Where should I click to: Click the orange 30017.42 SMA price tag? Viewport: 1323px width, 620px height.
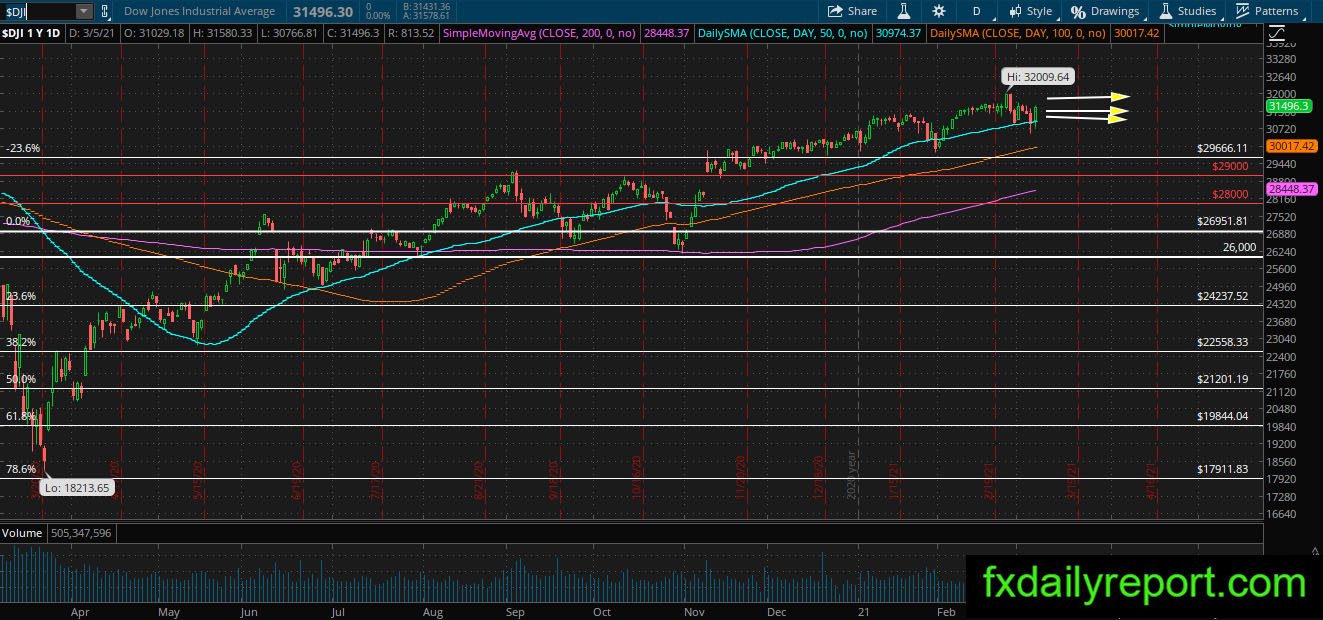coord(1292,146)
